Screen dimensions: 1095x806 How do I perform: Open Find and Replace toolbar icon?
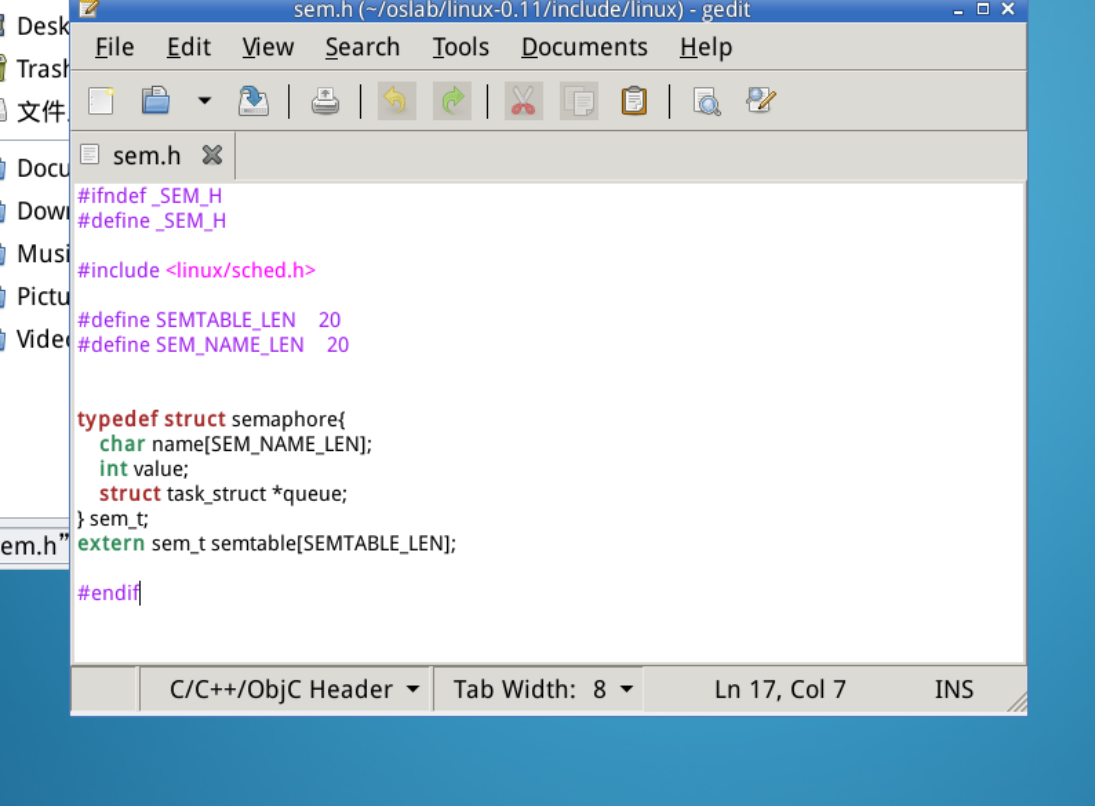point(760,101)
